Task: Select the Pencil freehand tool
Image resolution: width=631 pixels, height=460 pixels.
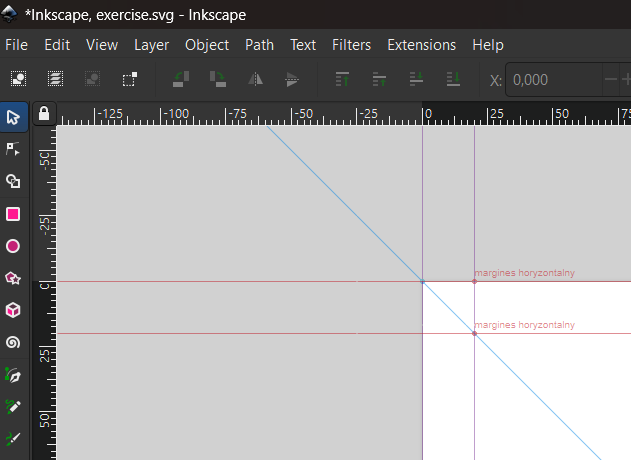Action: tap(13, 407)
